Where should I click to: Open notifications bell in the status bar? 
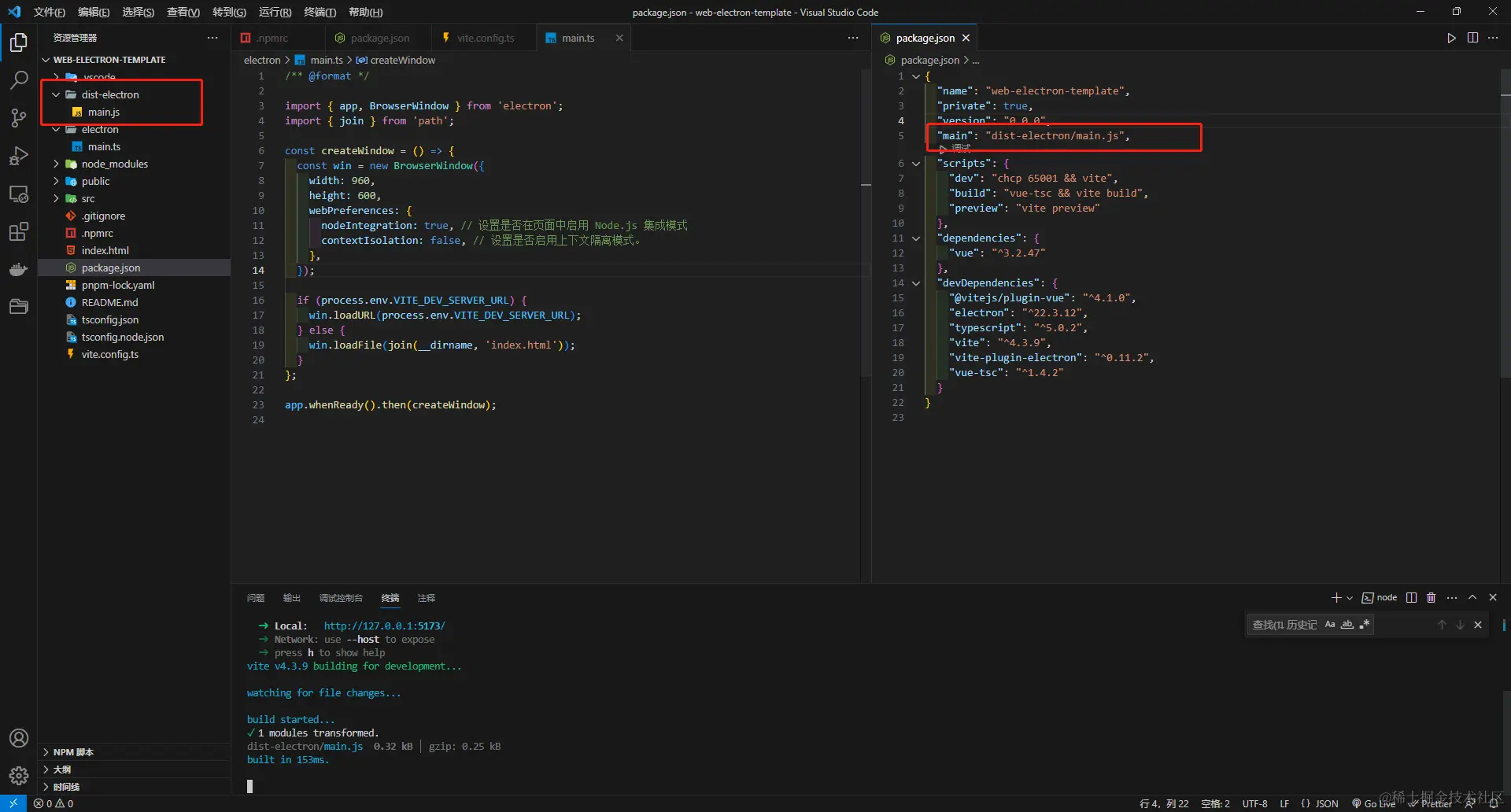pos(1494,803)
